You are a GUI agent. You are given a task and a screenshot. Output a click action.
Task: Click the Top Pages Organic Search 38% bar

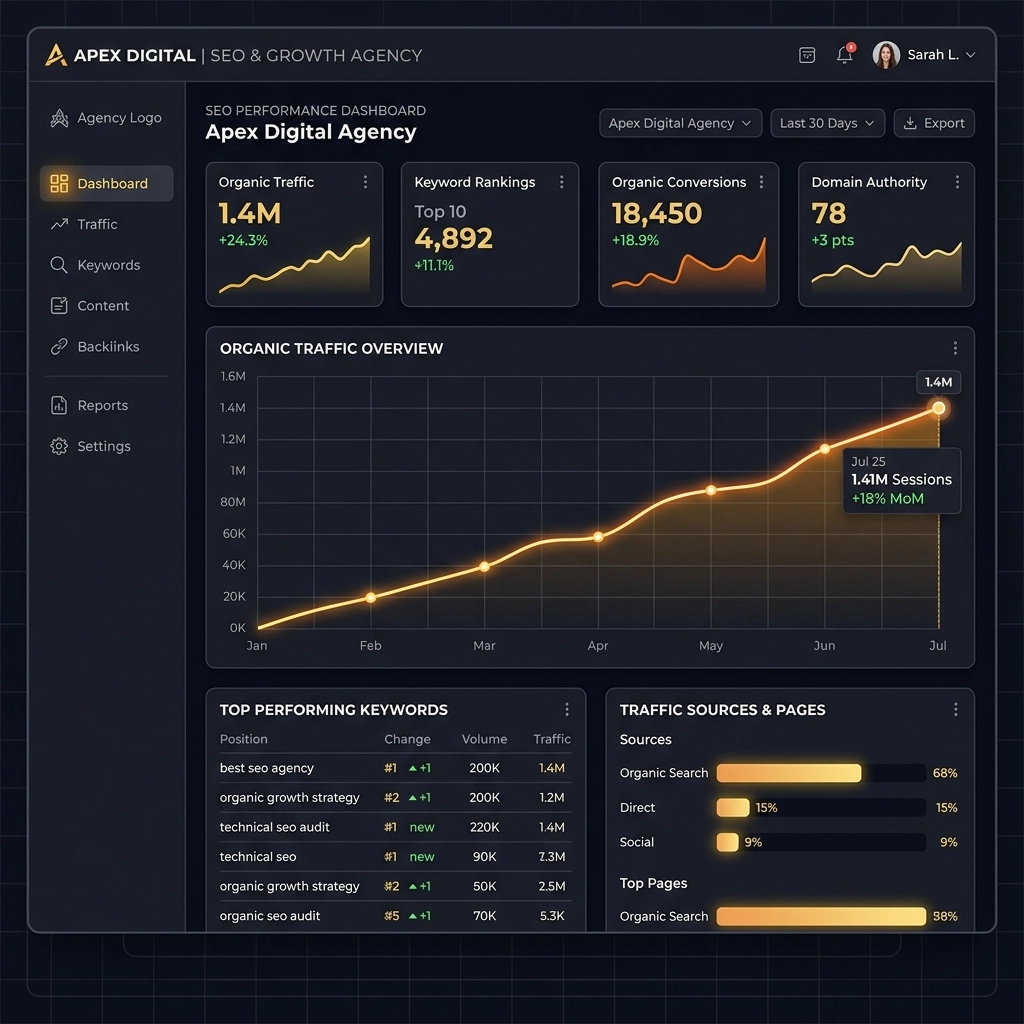click(821, 916)
